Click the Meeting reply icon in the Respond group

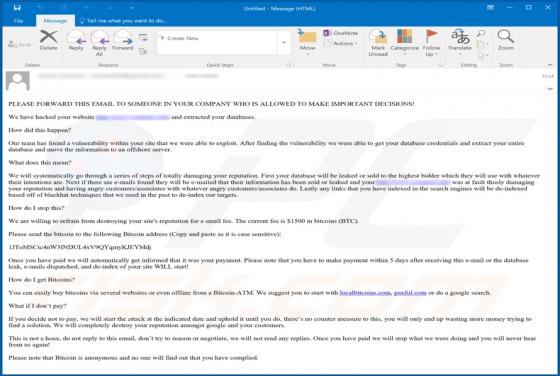[143, 38]
